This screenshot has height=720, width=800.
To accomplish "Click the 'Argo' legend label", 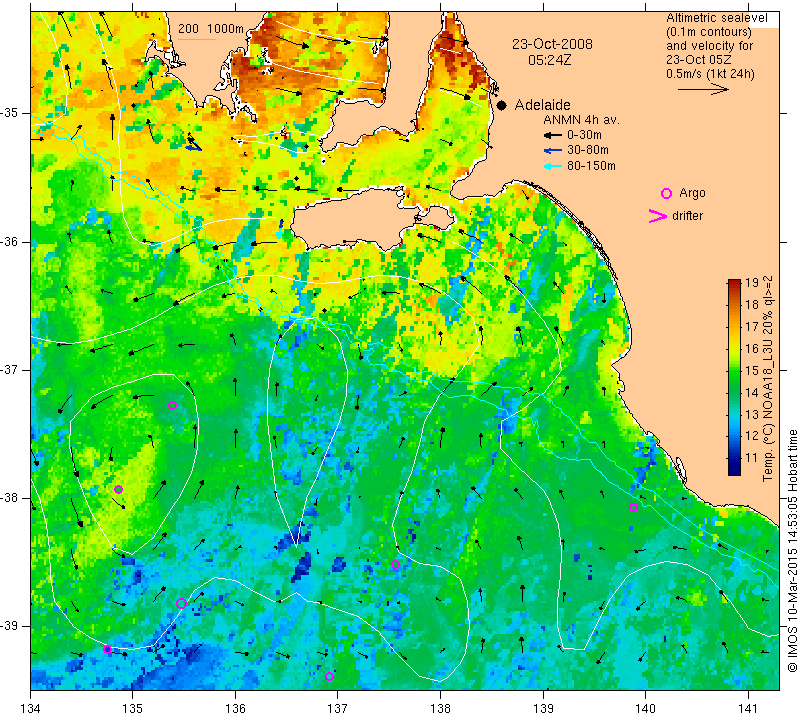I will click(x=692, y=193).
